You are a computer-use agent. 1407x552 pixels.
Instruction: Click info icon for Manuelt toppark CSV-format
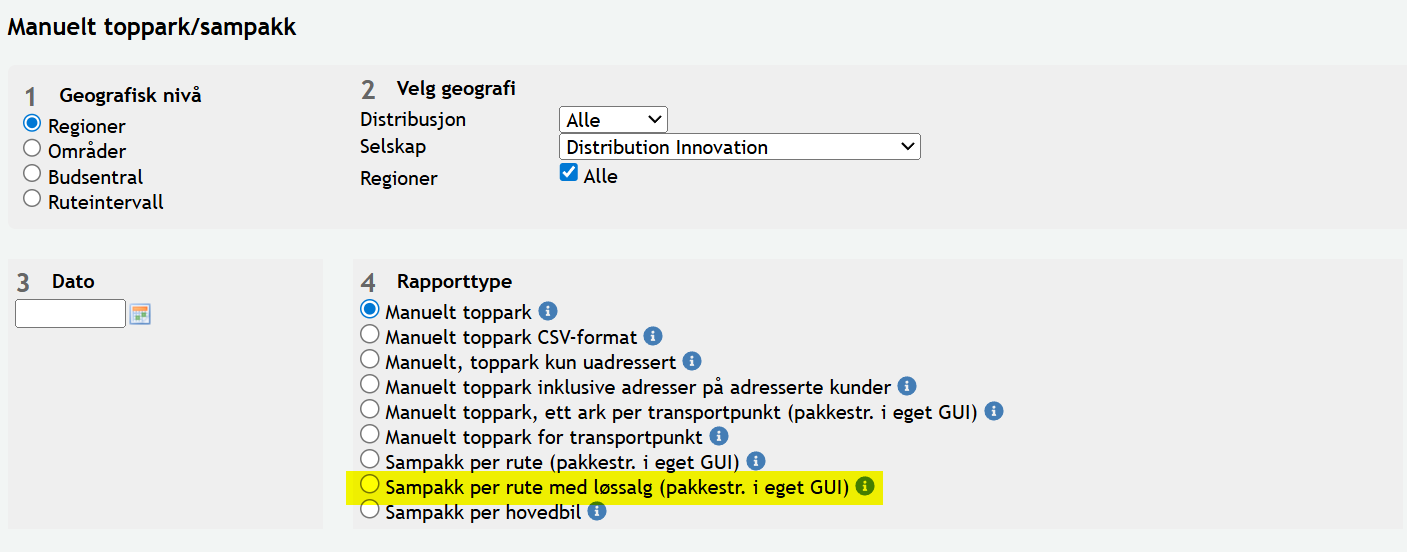click(x=653, y=336)
